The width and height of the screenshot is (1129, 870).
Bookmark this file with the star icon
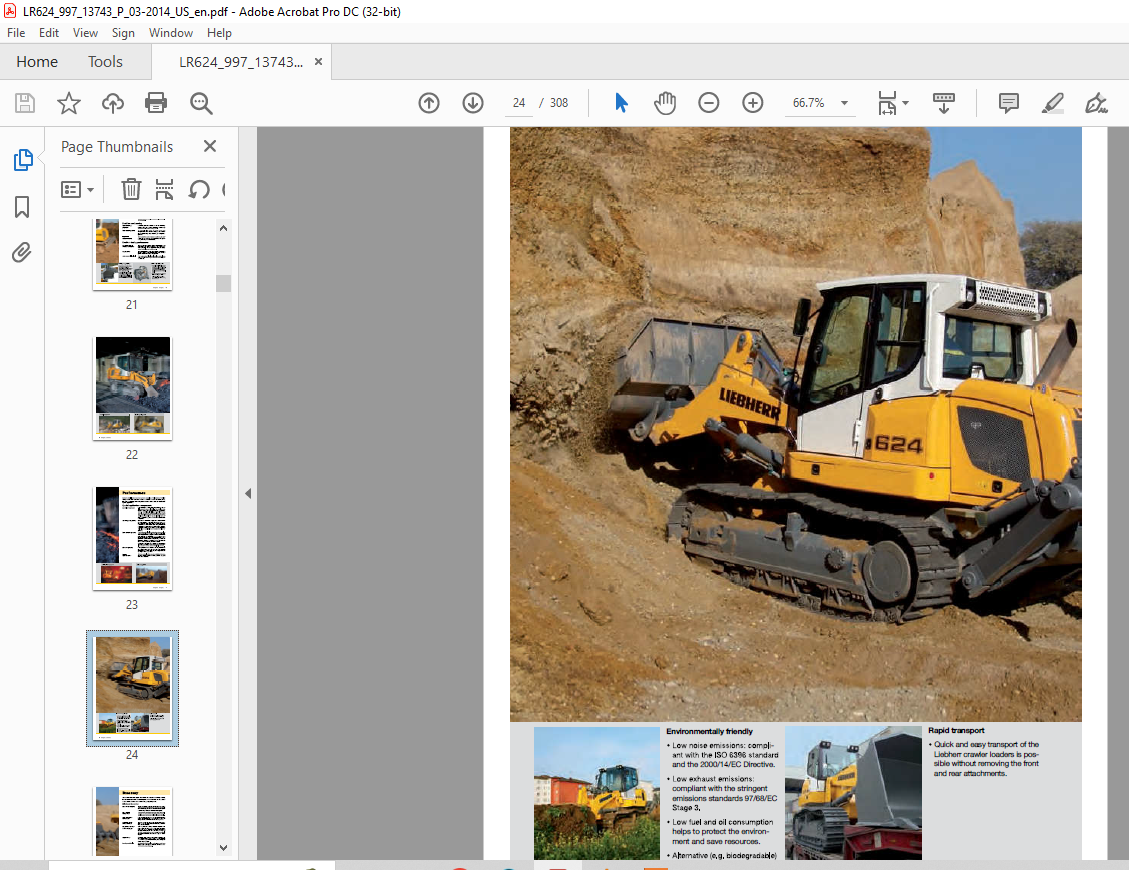[x=69, y=103]
